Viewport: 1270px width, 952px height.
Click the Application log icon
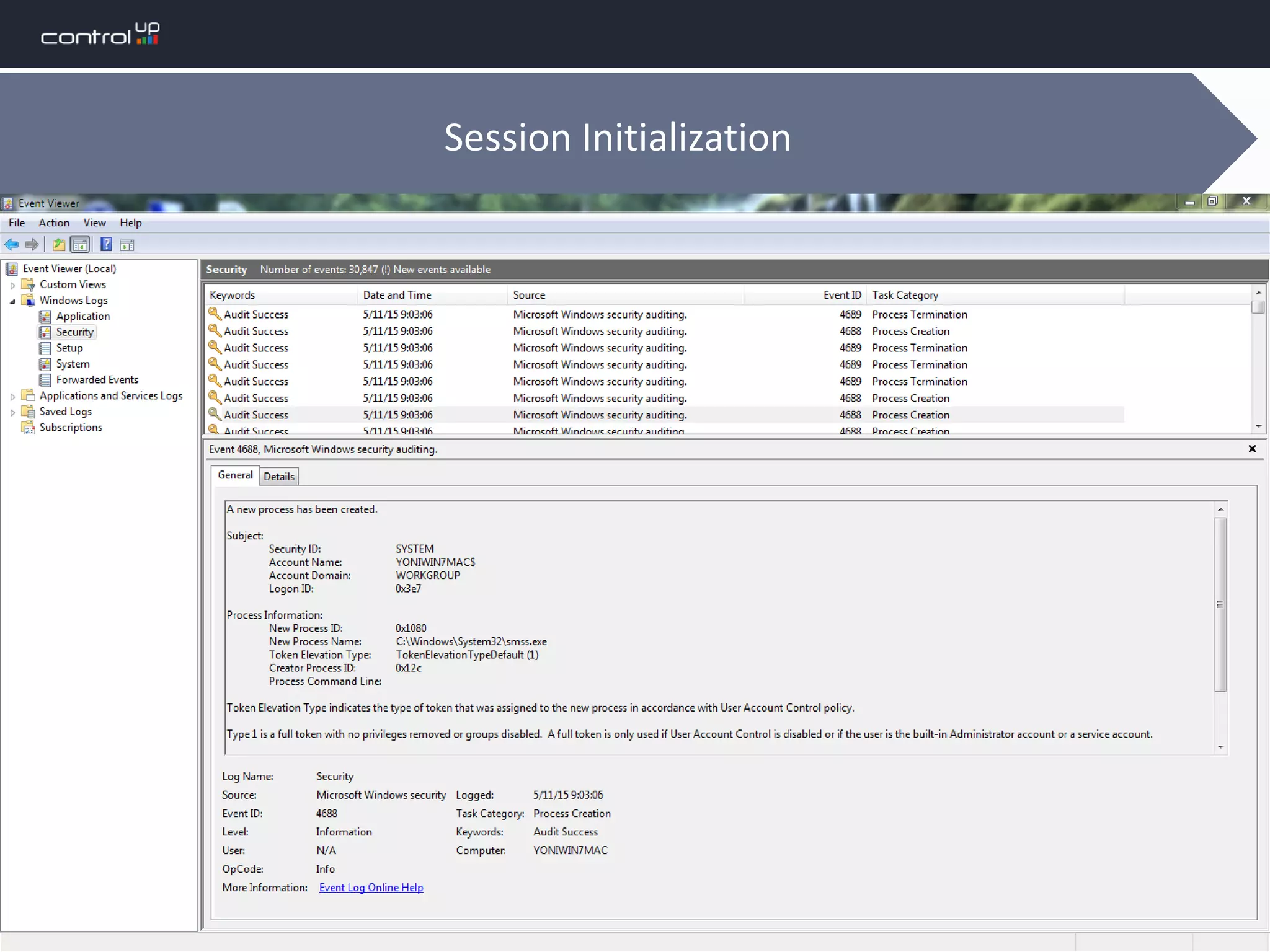pos(45,316)
